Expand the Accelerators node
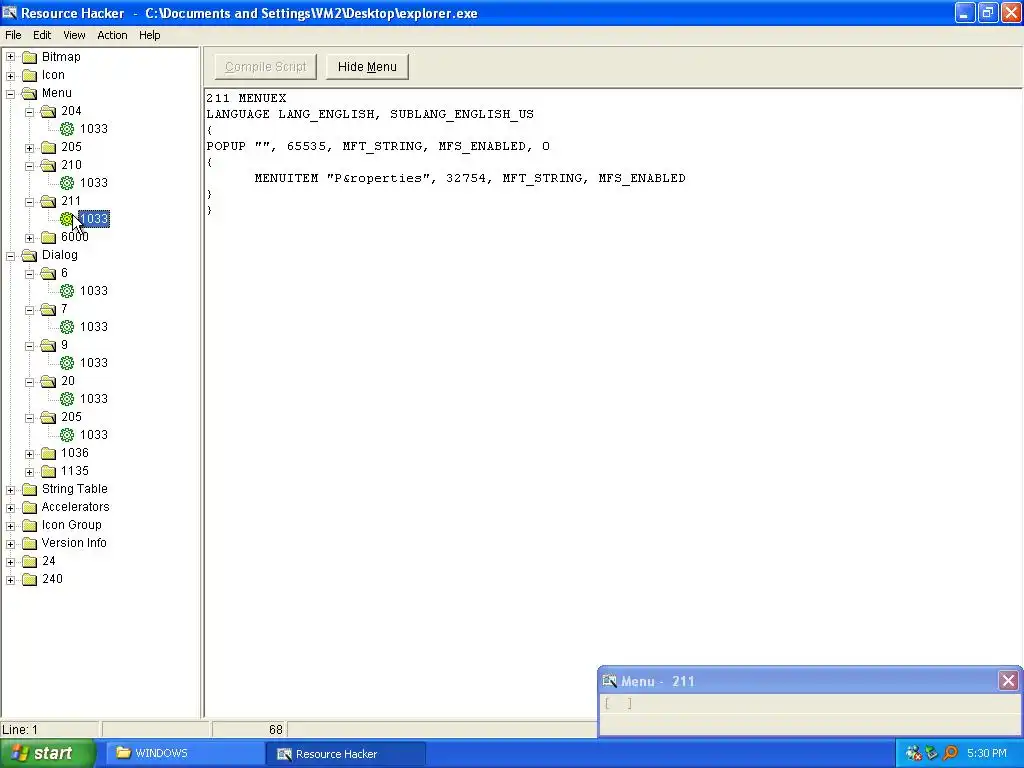 point(10,507)
